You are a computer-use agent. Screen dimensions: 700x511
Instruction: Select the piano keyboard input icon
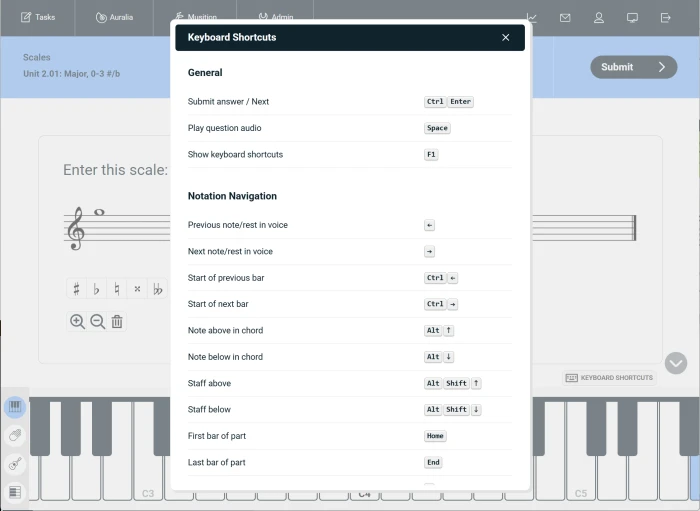[15, 407]
